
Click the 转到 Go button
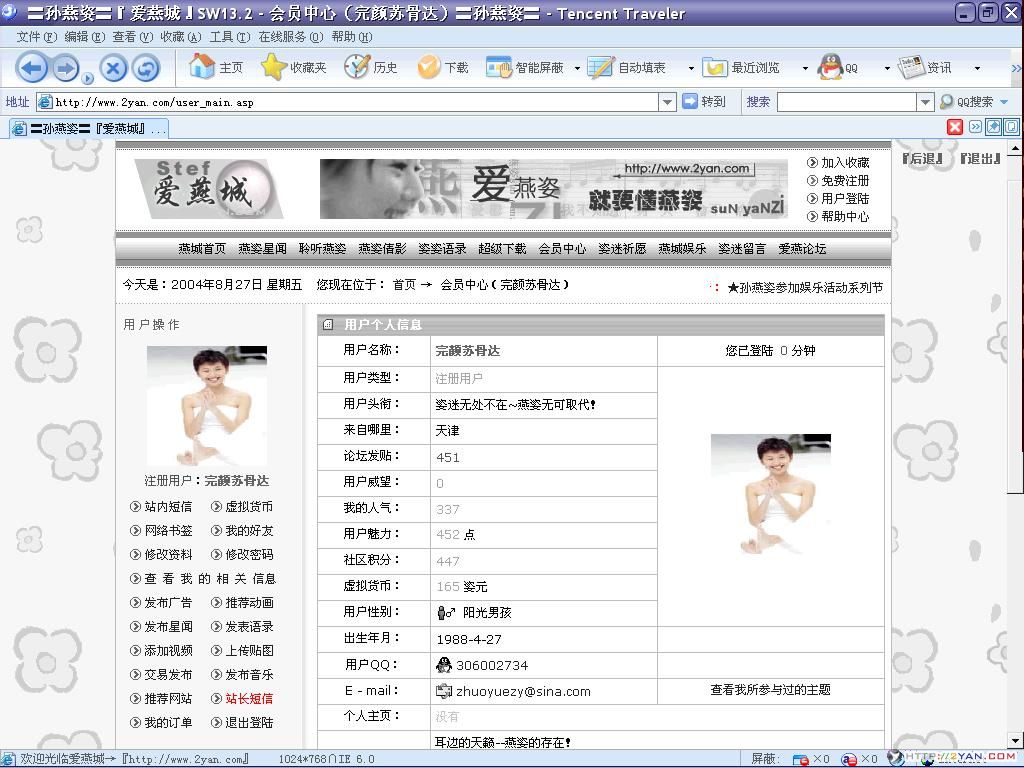[x=704, y=101]
